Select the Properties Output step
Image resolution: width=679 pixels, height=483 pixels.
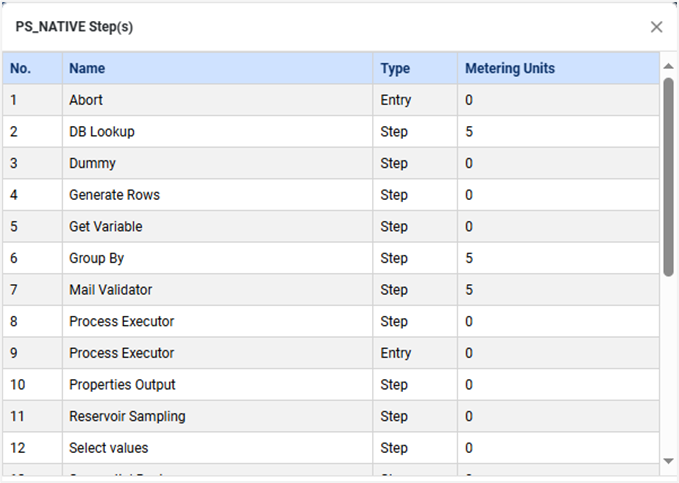[122, 385]
